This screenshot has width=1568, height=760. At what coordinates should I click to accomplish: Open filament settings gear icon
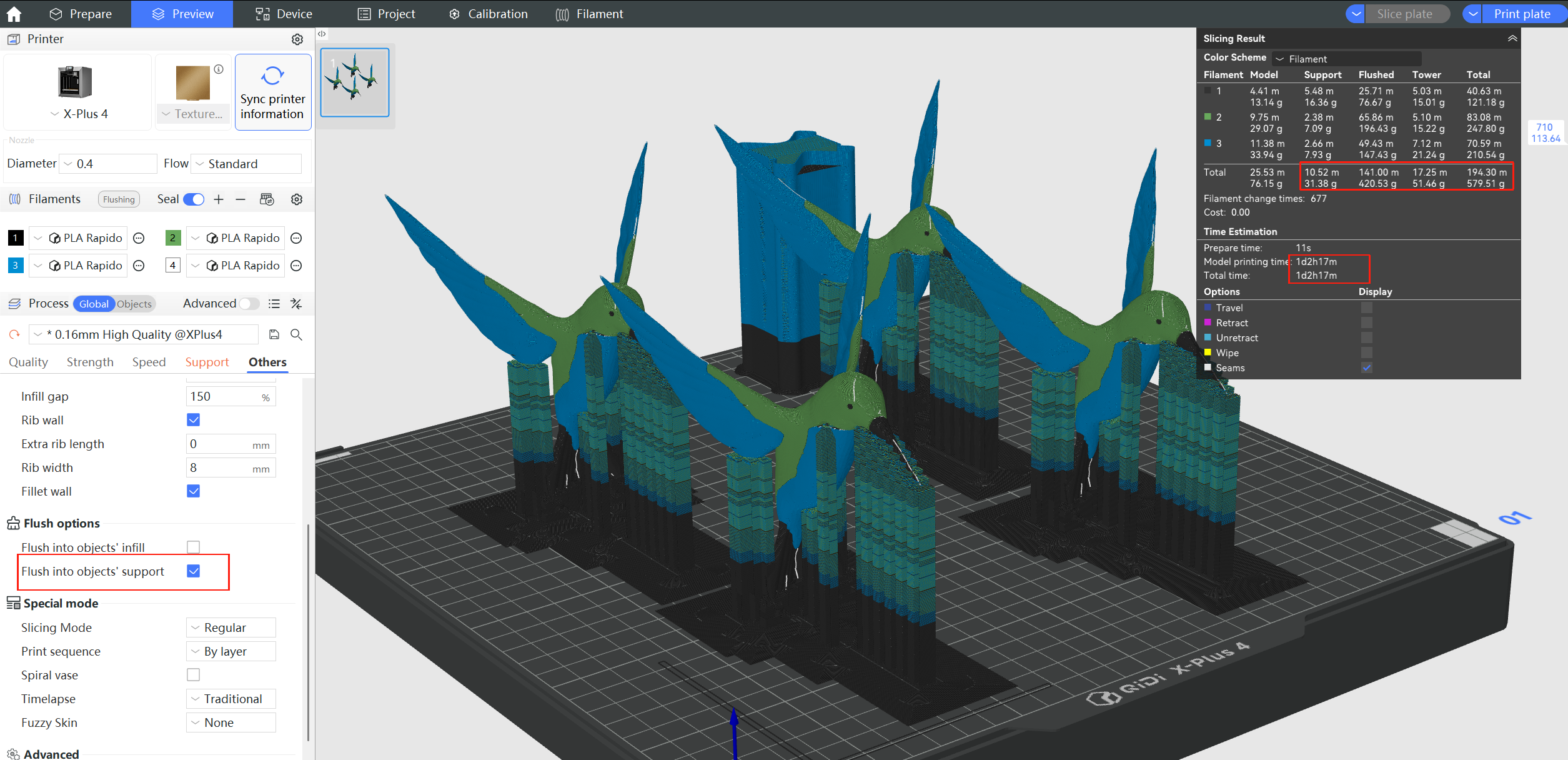297,199
